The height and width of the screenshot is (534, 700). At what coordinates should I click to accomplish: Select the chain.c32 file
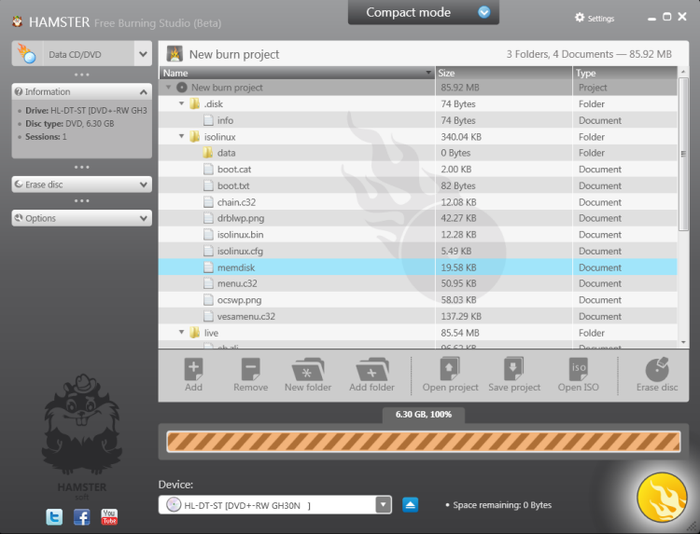click(x=418, y=202)
